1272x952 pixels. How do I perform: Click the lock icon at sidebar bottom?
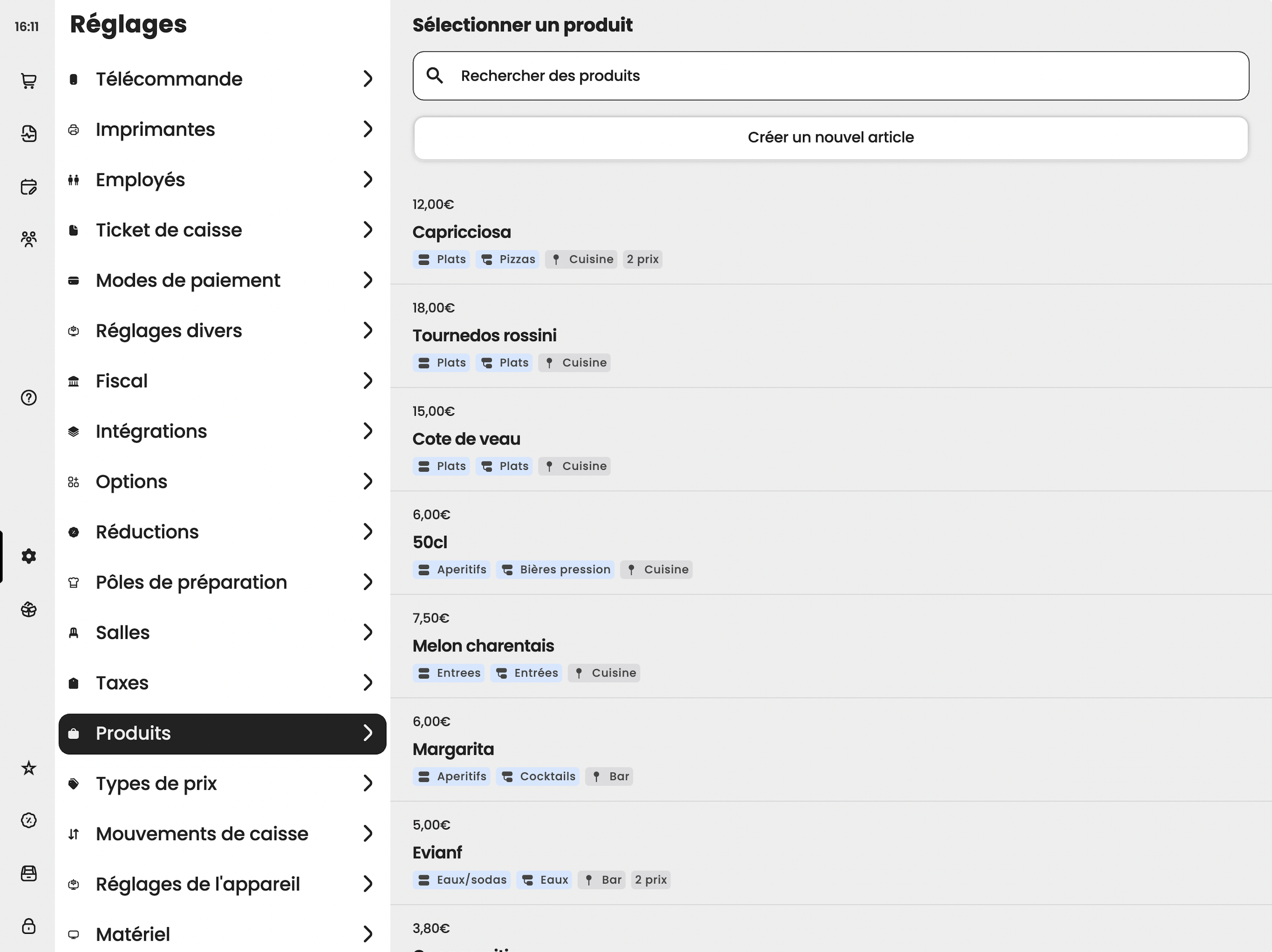click(x=29, y=926)
